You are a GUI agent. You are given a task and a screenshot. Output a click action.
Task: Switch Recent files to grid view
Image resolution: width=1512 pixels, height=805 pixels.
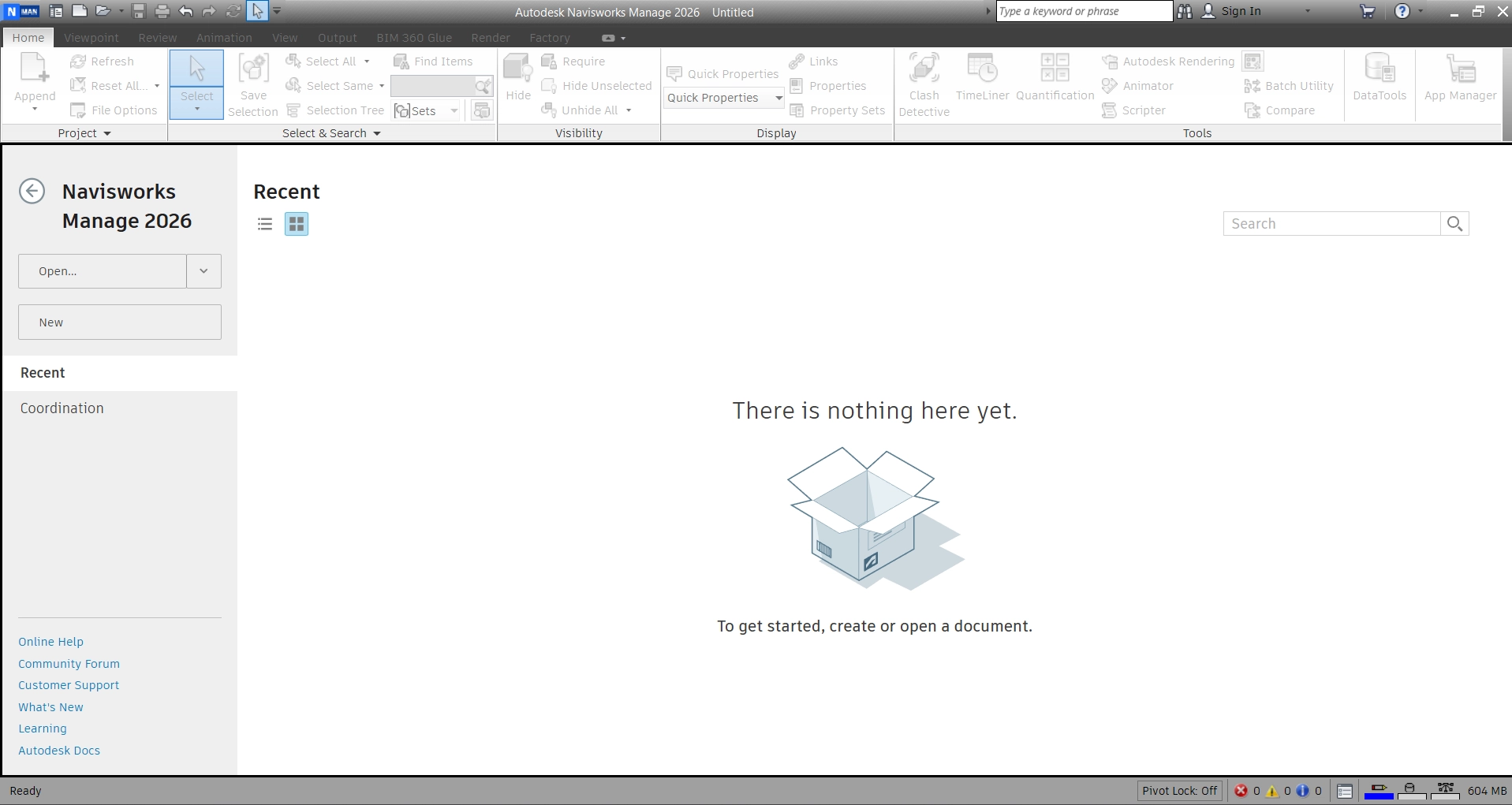tap(297, 225)
